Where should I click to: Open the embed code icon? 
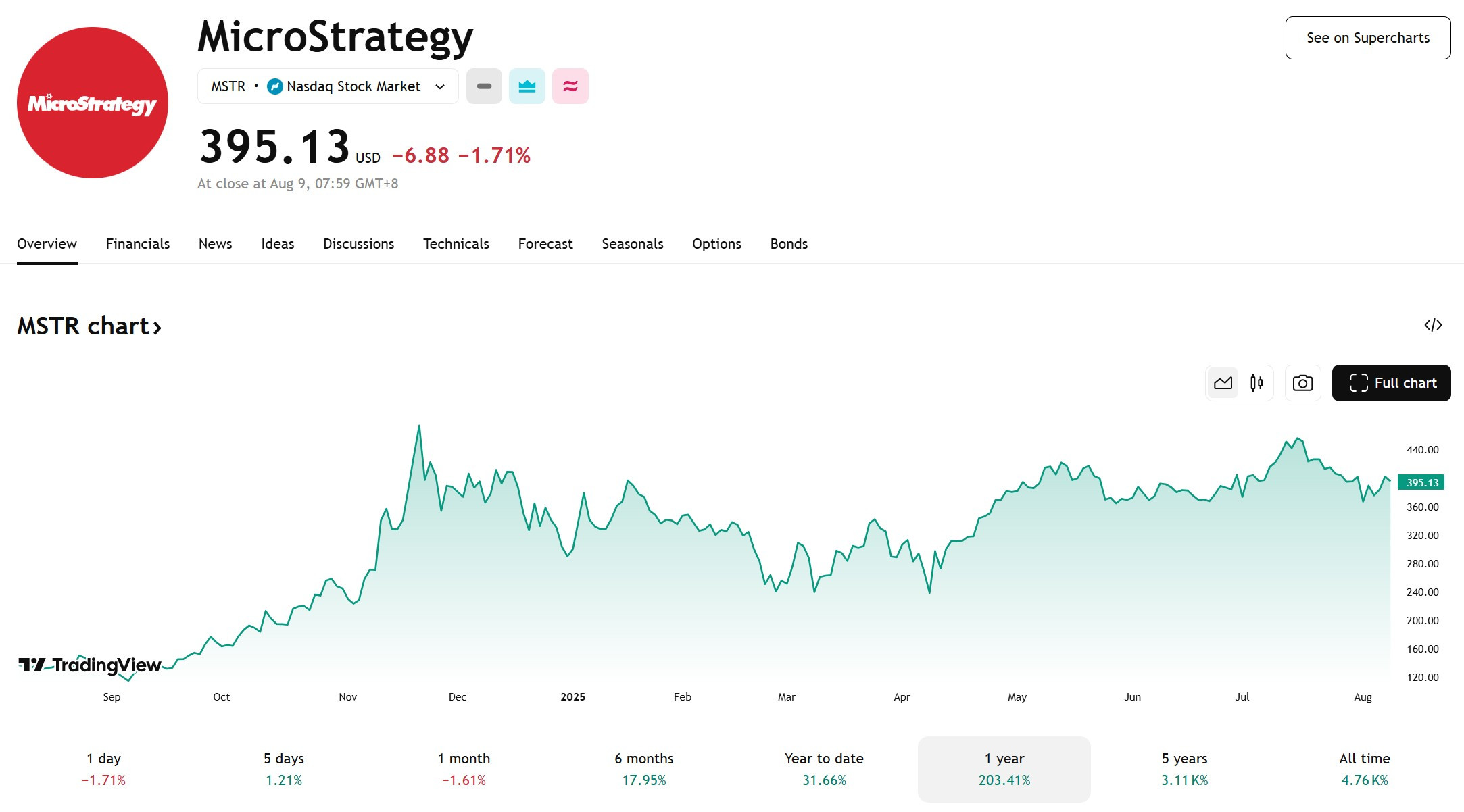[1433, 326]
